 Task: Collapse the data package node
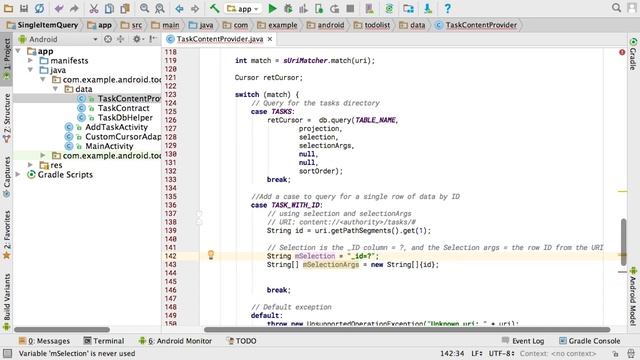56,89
